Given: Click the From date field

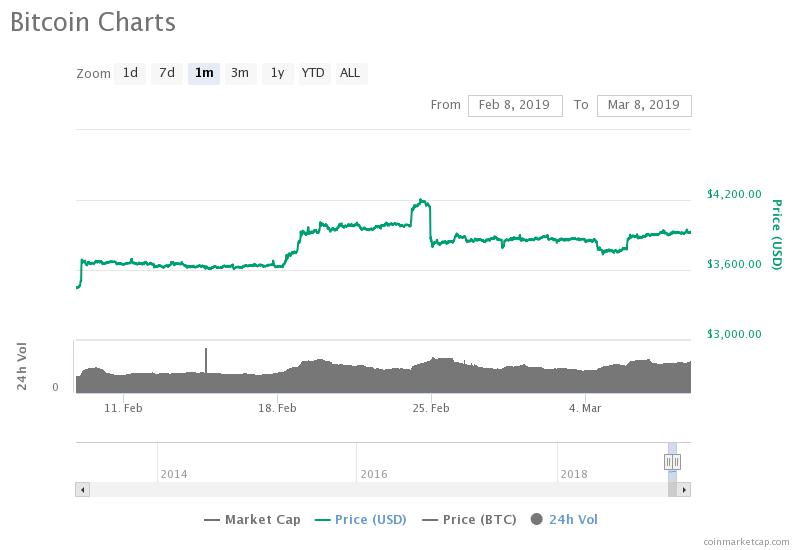Looking at the screenshot, I should click(515, 105).
